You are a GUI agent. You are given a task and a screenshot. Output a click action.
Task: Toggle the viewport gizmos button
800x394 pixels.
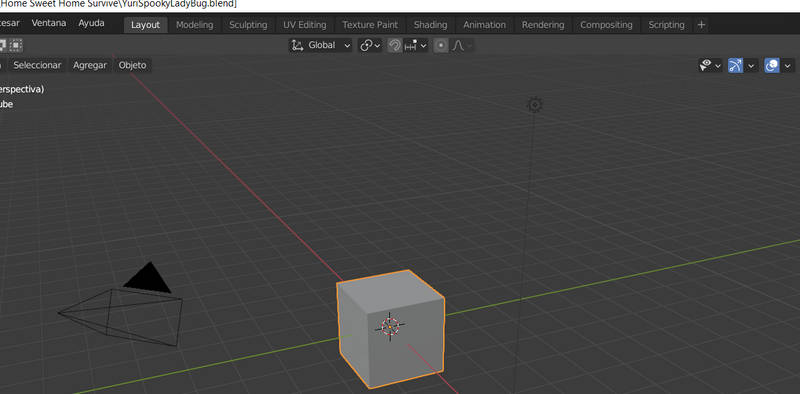click(735, 65)
